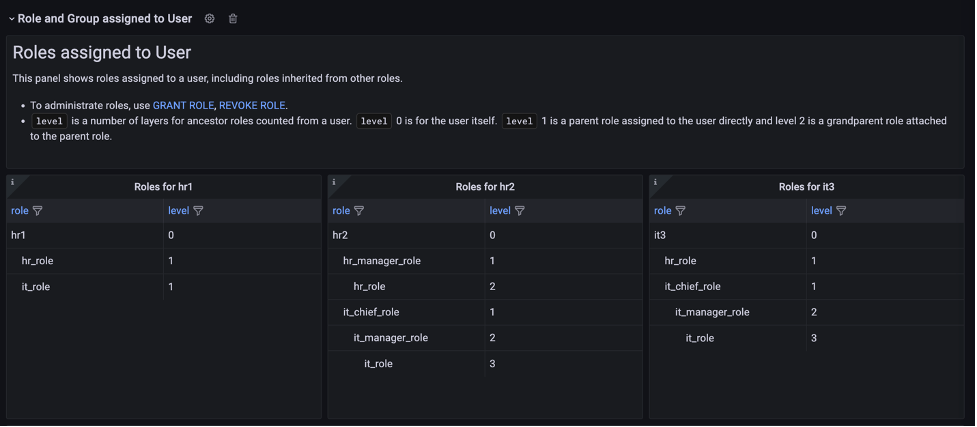The height and width of the screenshot is (427, 977).
Task: Click role filter icon in hr1 panel
Action: (38, 211)
